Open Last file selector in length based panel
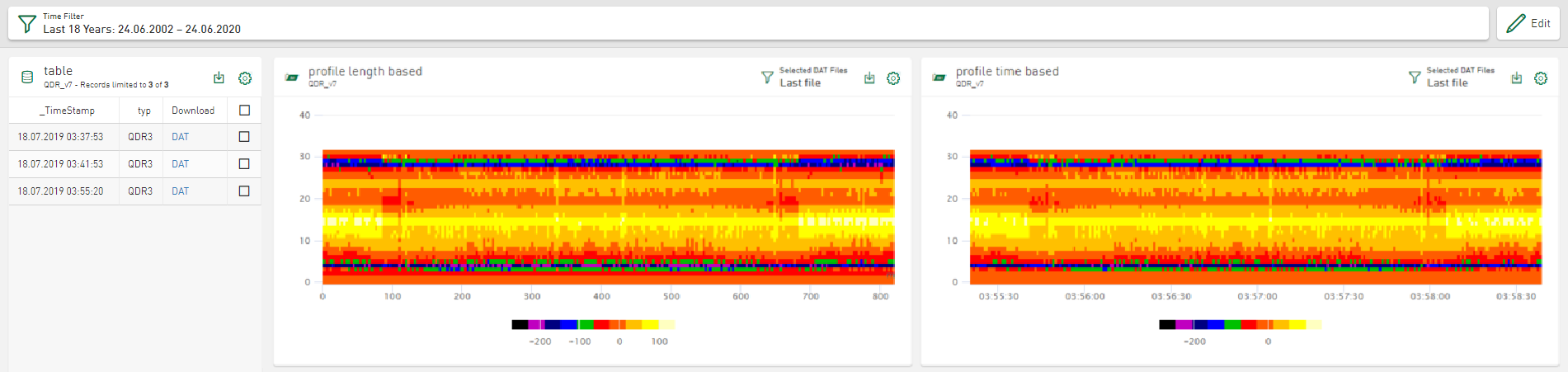 800,83
